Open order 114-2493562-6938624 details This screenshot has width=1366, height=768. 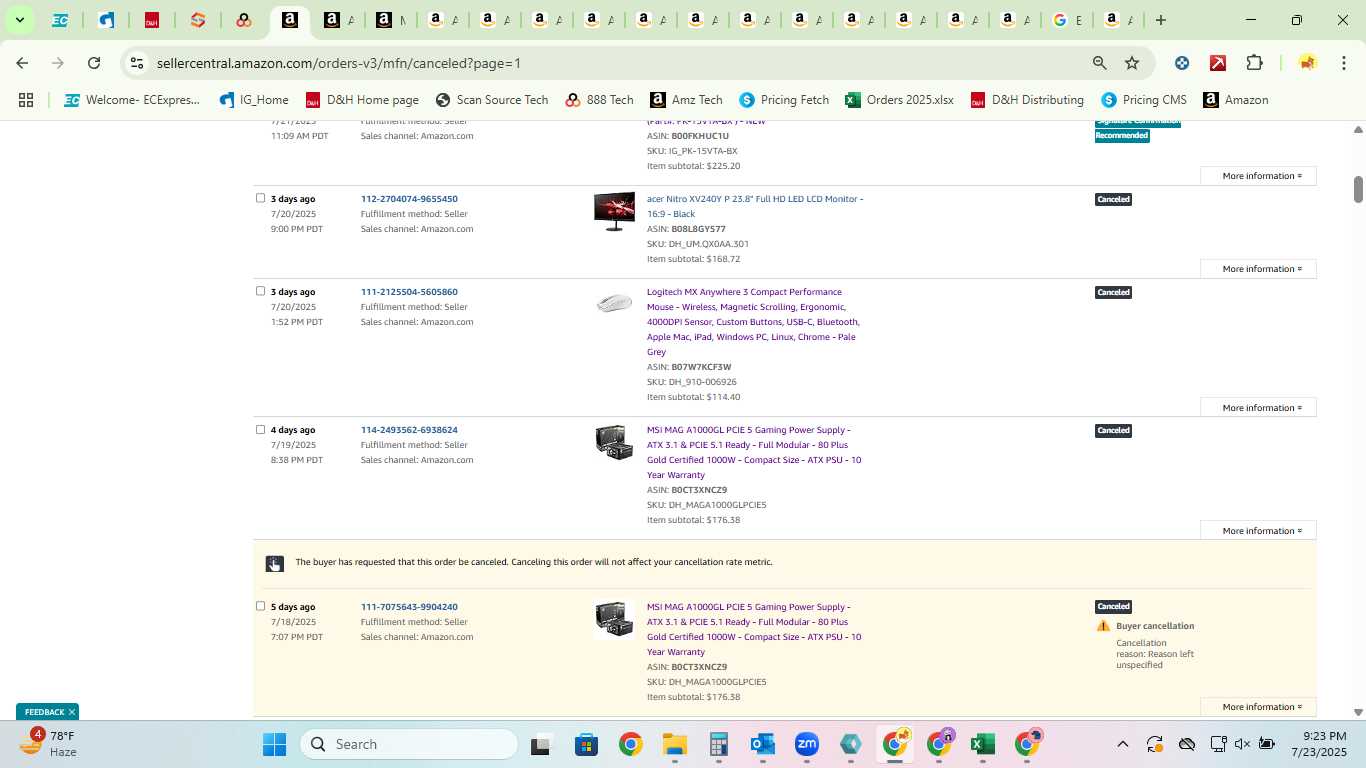point(409,430)
